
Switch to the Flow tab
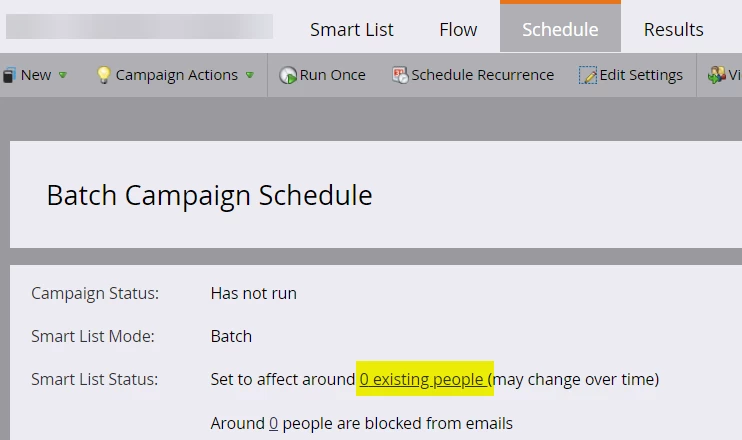458,29
